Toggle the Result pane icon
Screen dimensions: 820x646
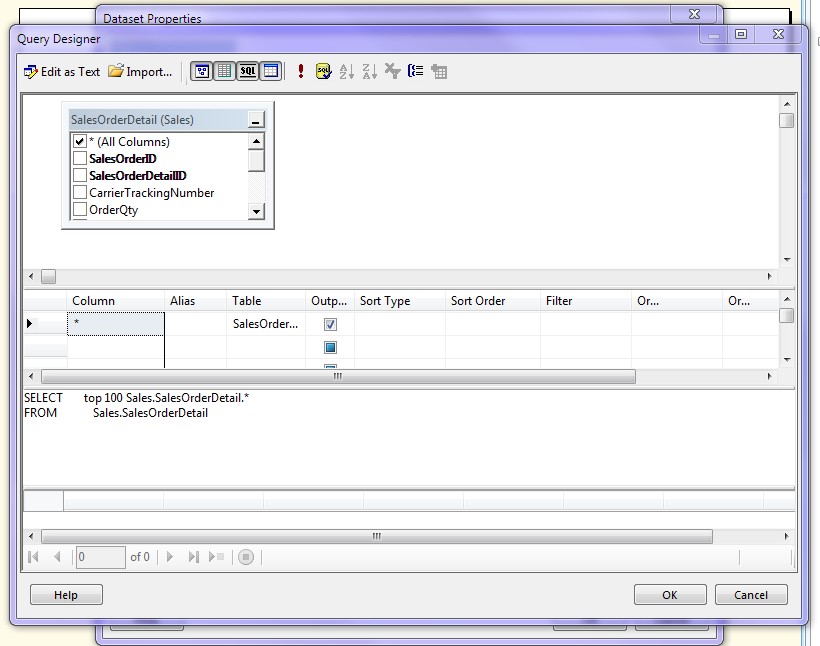click(270, 71)
